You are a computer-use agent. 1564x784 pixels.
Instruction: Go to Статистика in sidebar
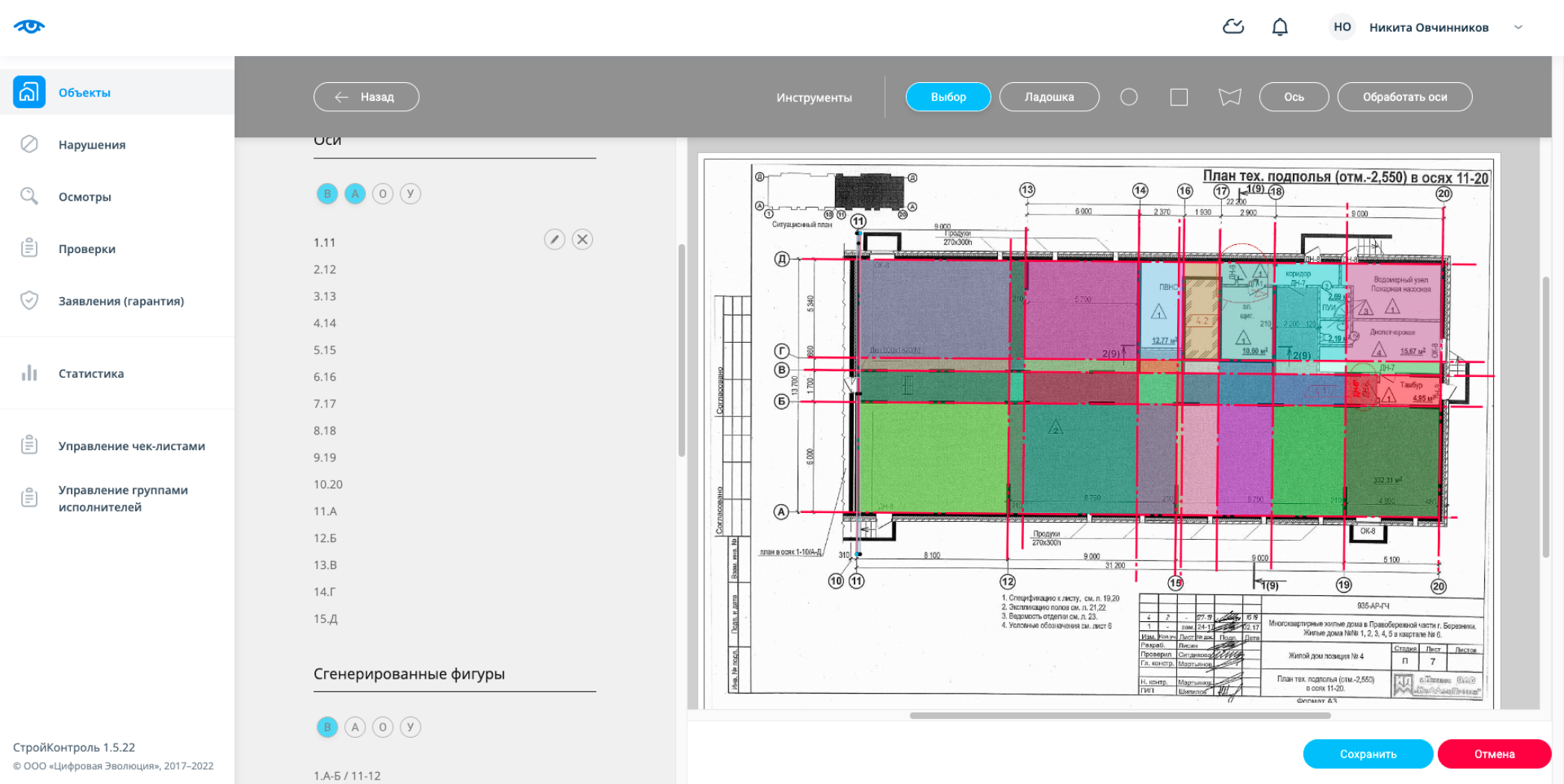click(x=91, y=373)
